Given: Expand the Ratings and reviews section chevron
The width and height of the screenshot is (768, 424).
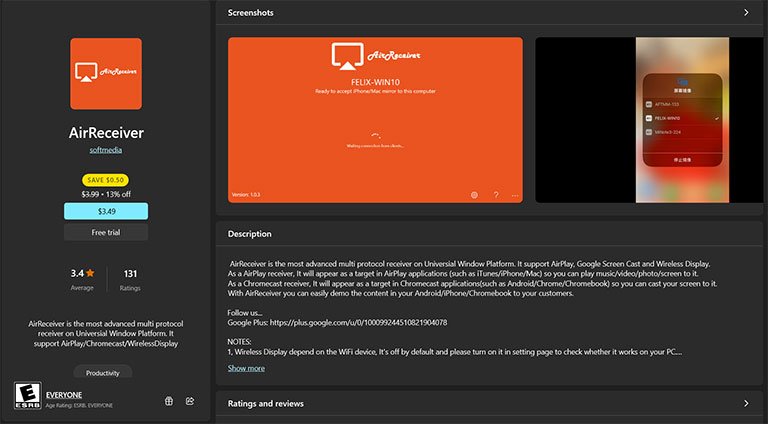Looking at the screenshot, I should tap(746, 403).
